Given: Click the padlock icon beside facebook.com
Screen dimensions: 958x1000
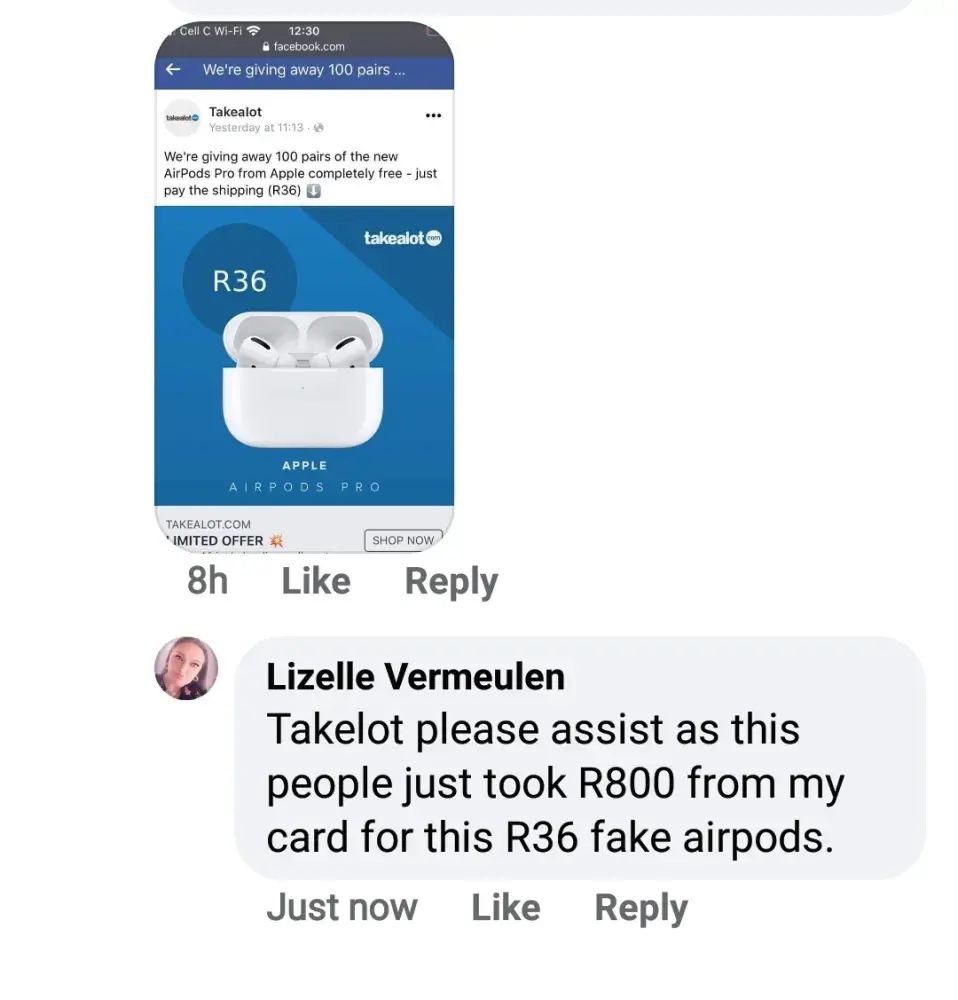Looking at the screenshot, I should pos(266,47).
